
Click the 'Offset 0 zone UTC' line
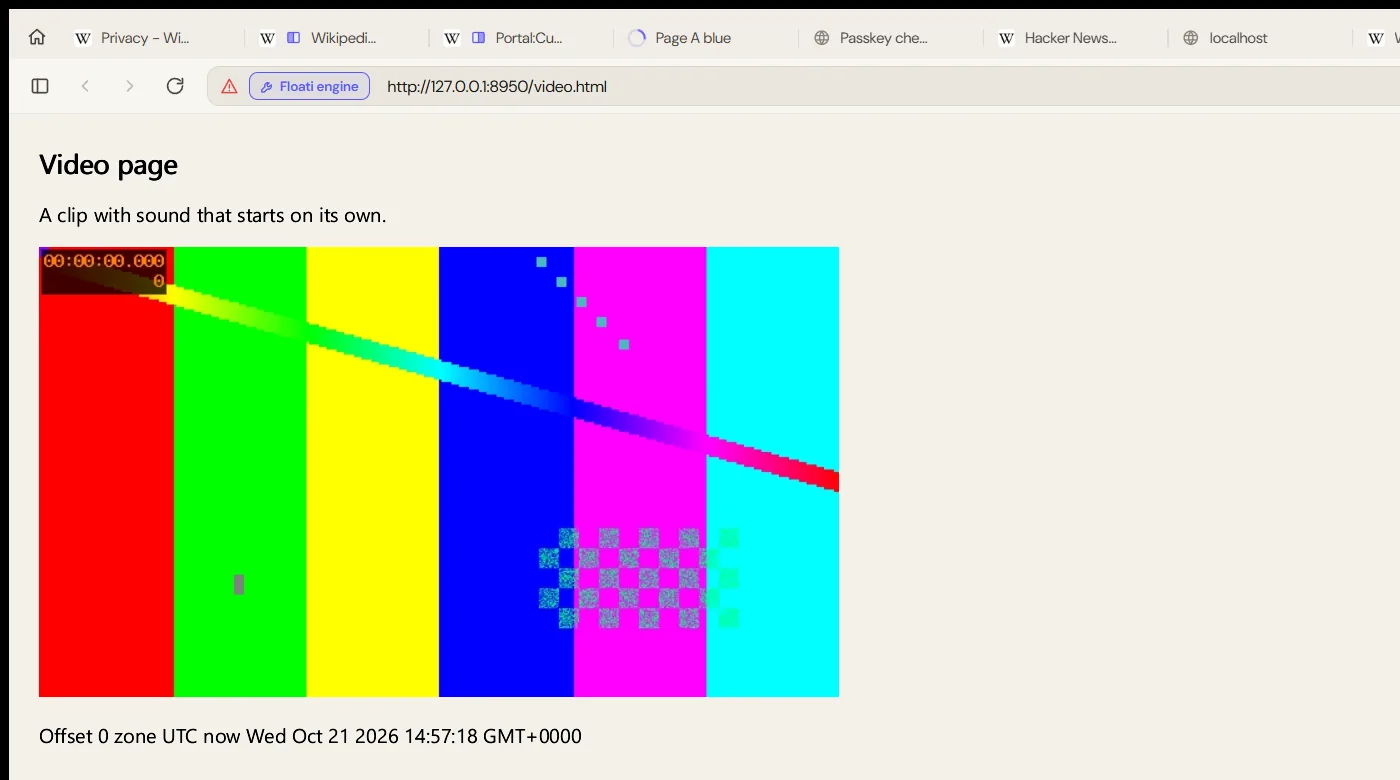(310, 737)
